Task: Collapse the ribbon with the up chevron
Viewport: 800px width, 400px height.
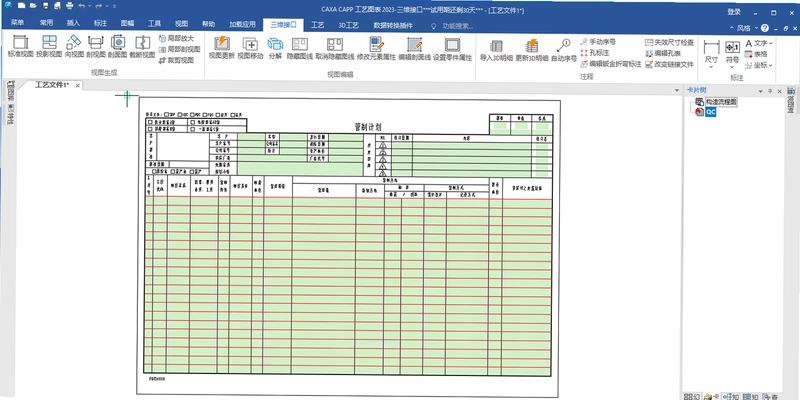Action: (732, 28)
